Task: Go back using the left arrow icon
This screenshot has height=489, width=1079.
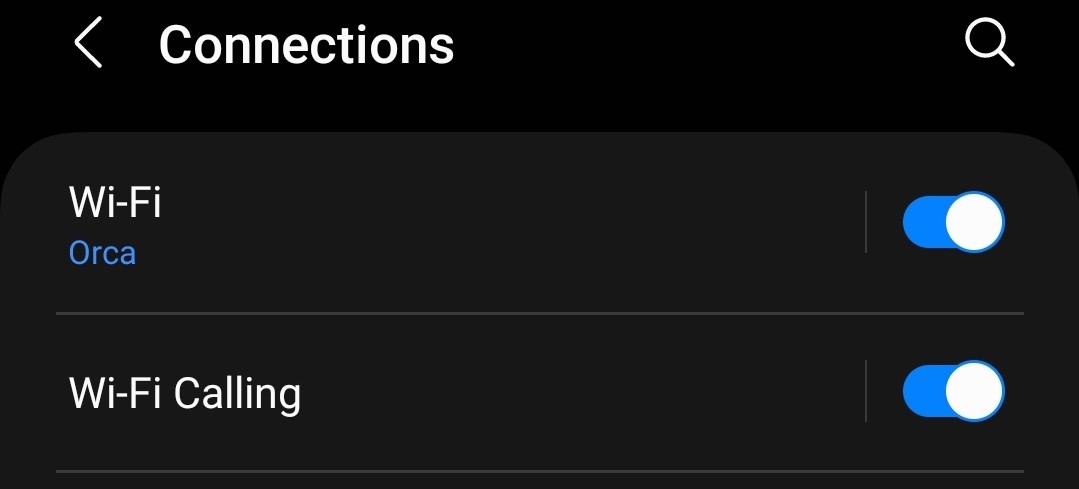Action: point(88,43)
